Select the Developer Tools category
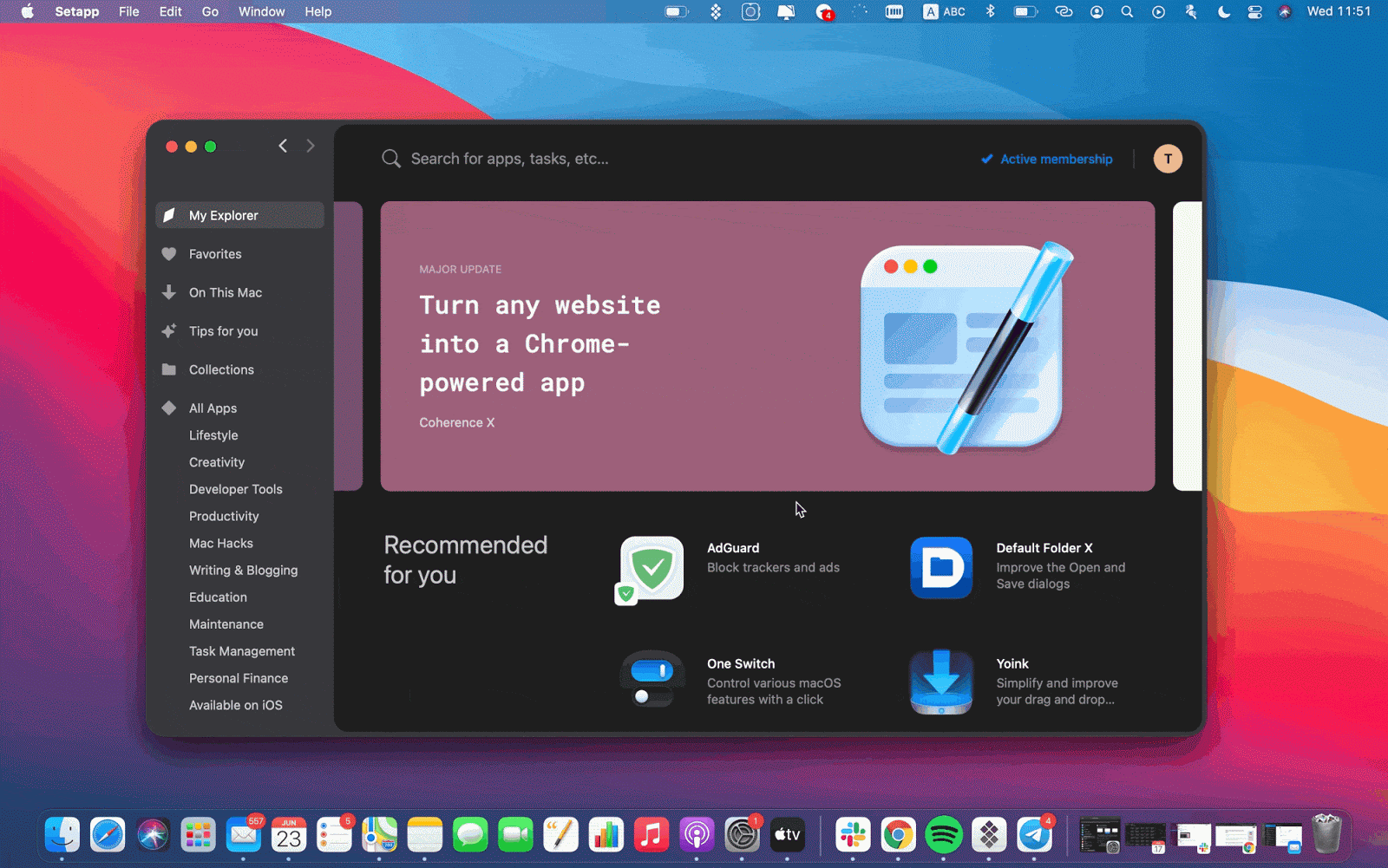This screenshot has width=1388, height=868. pos(236,489)
